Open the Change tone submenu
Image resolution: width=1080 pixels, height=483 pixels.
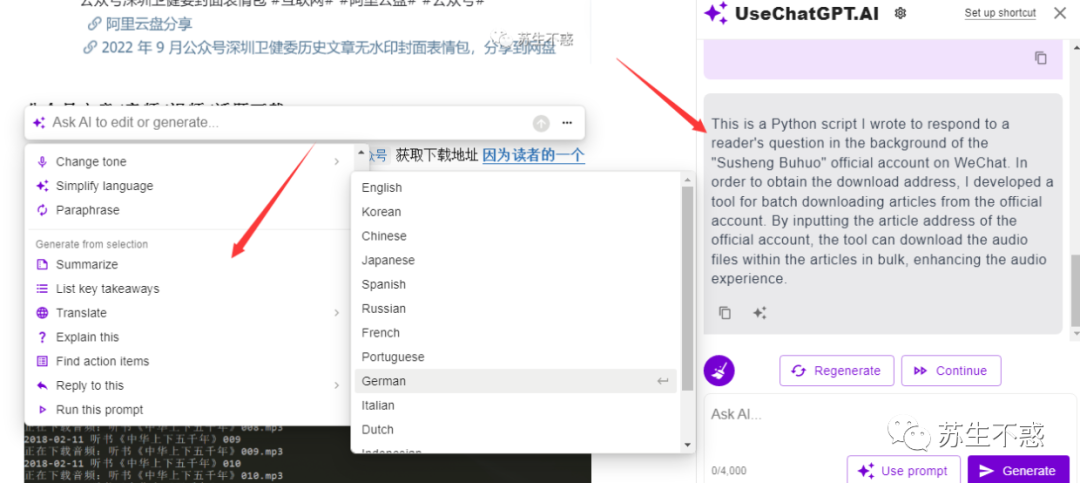188,162
